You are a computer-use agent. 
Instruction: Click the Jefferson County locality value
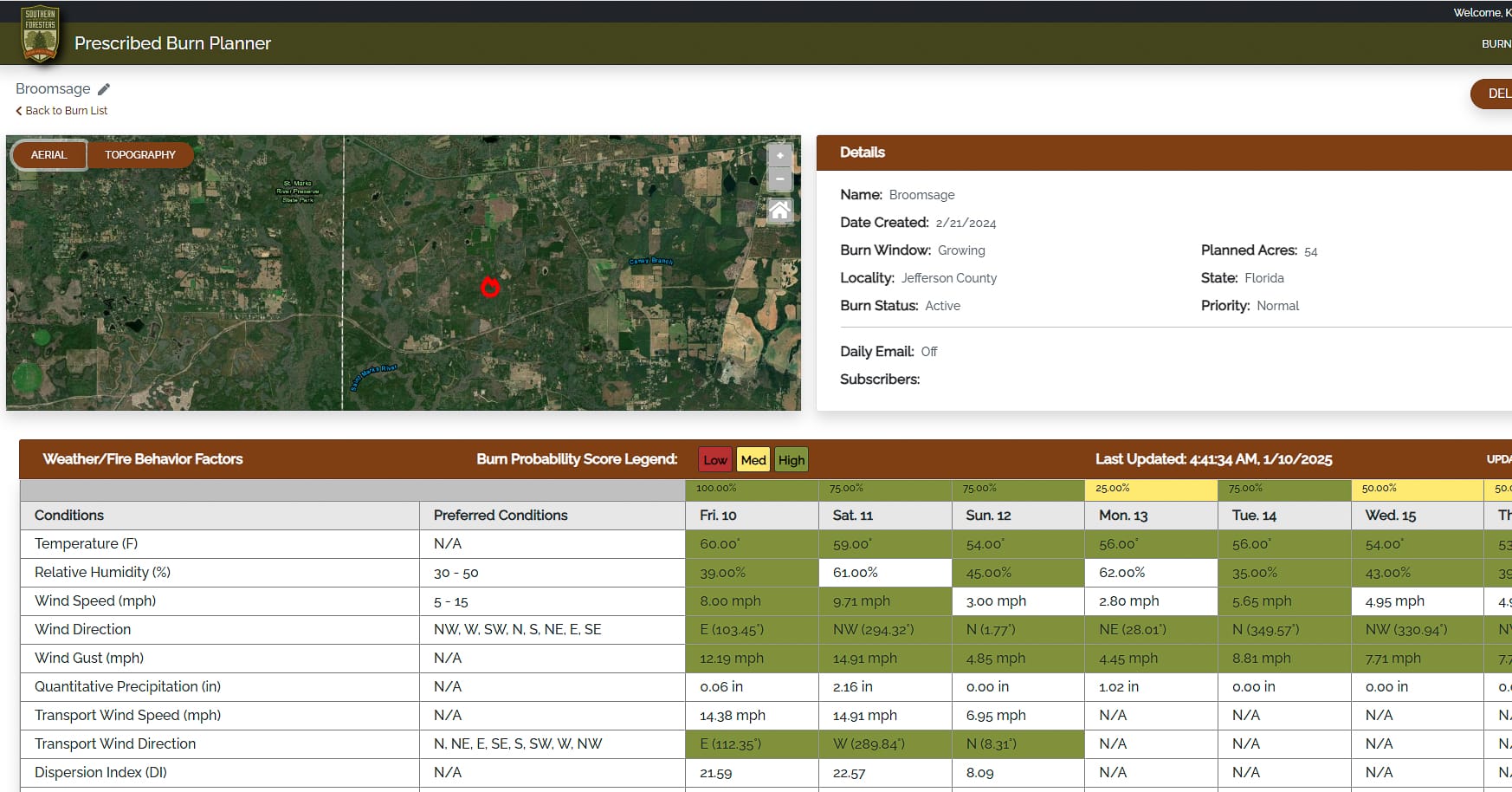coord(948,278)
